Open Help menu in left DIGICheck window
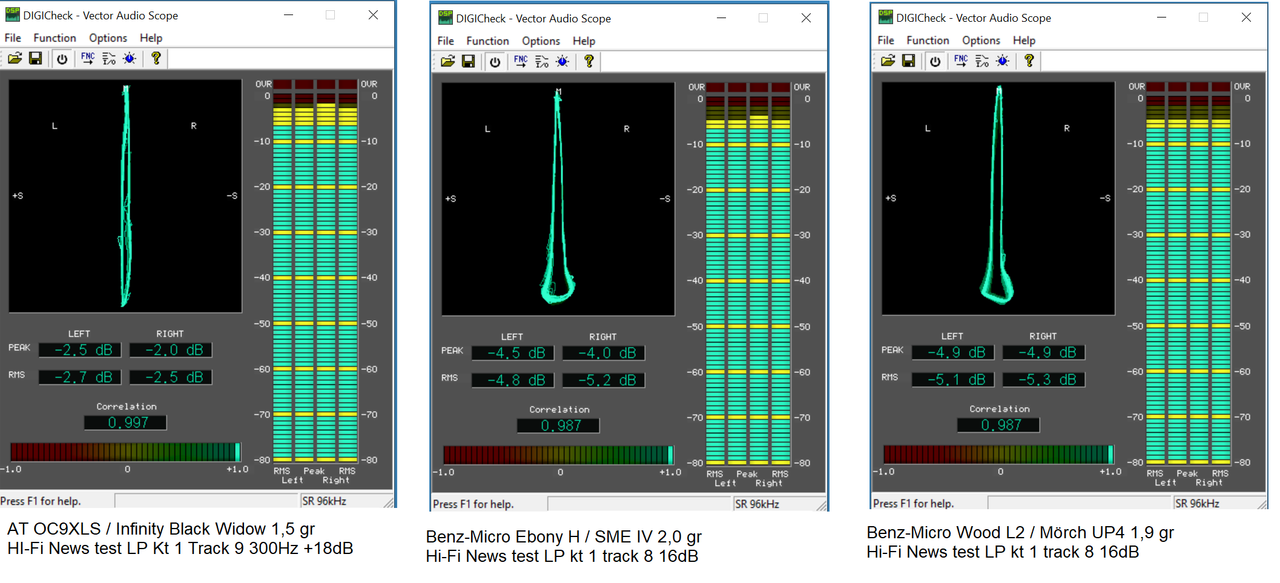The width and height of the screenshot is (1280, 583). pyautogui.click(x=151, y=38)
